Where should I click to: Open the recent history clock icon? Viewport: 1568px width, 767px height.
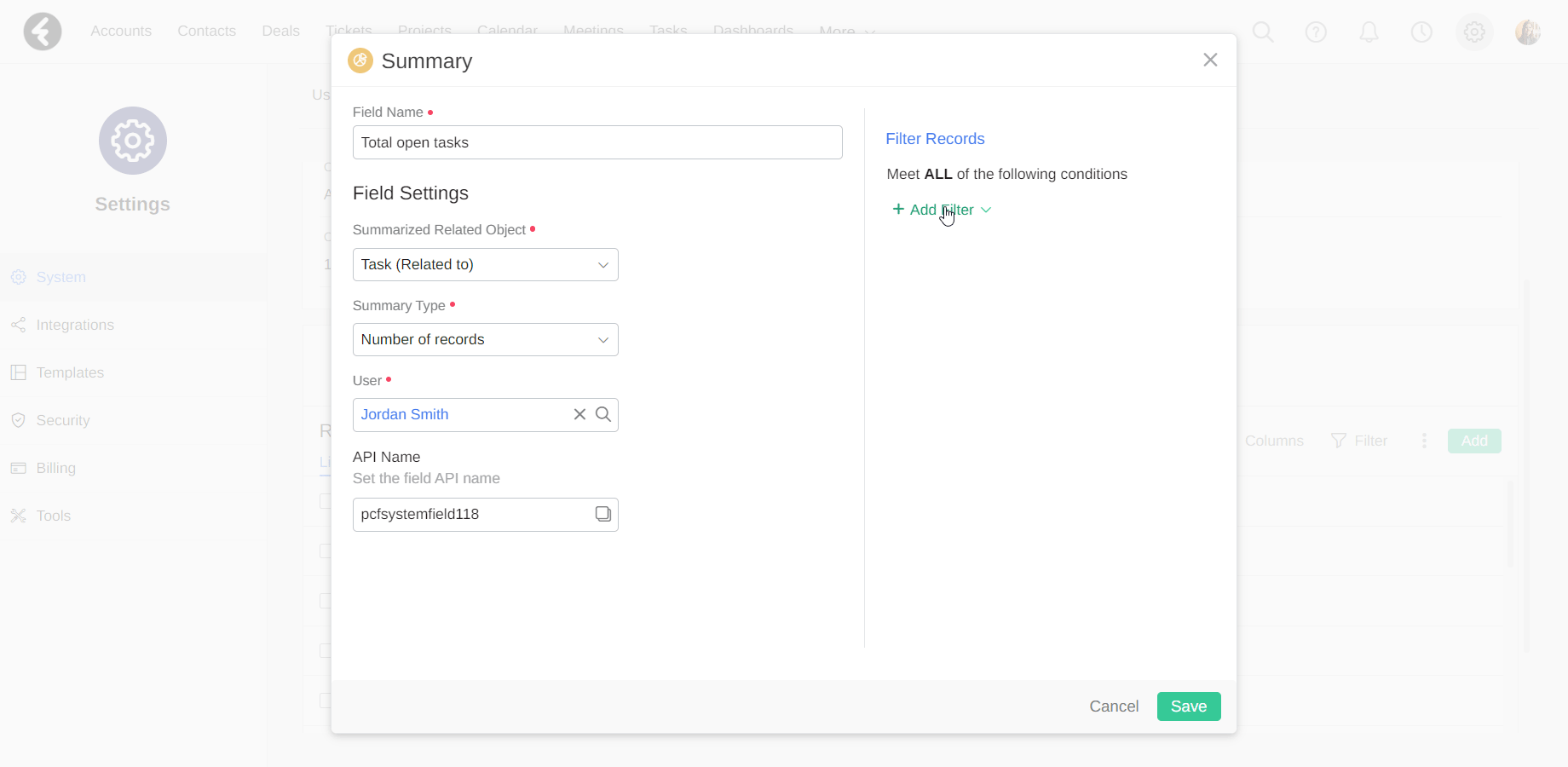pos(1421,32)
